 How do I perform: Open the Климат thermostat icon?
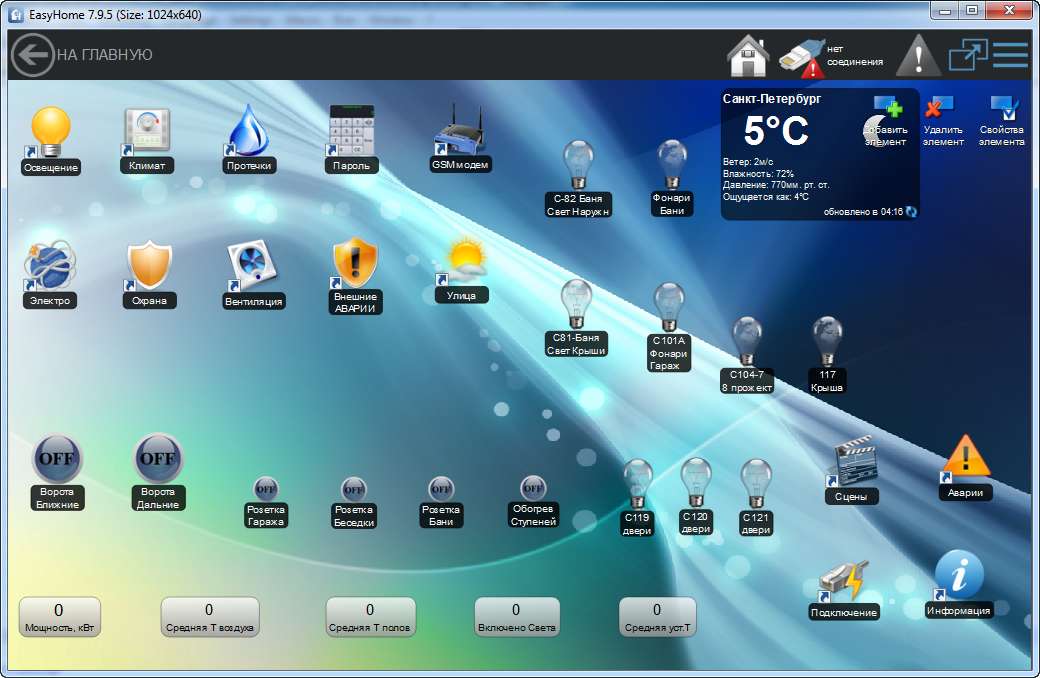(147, 131)
